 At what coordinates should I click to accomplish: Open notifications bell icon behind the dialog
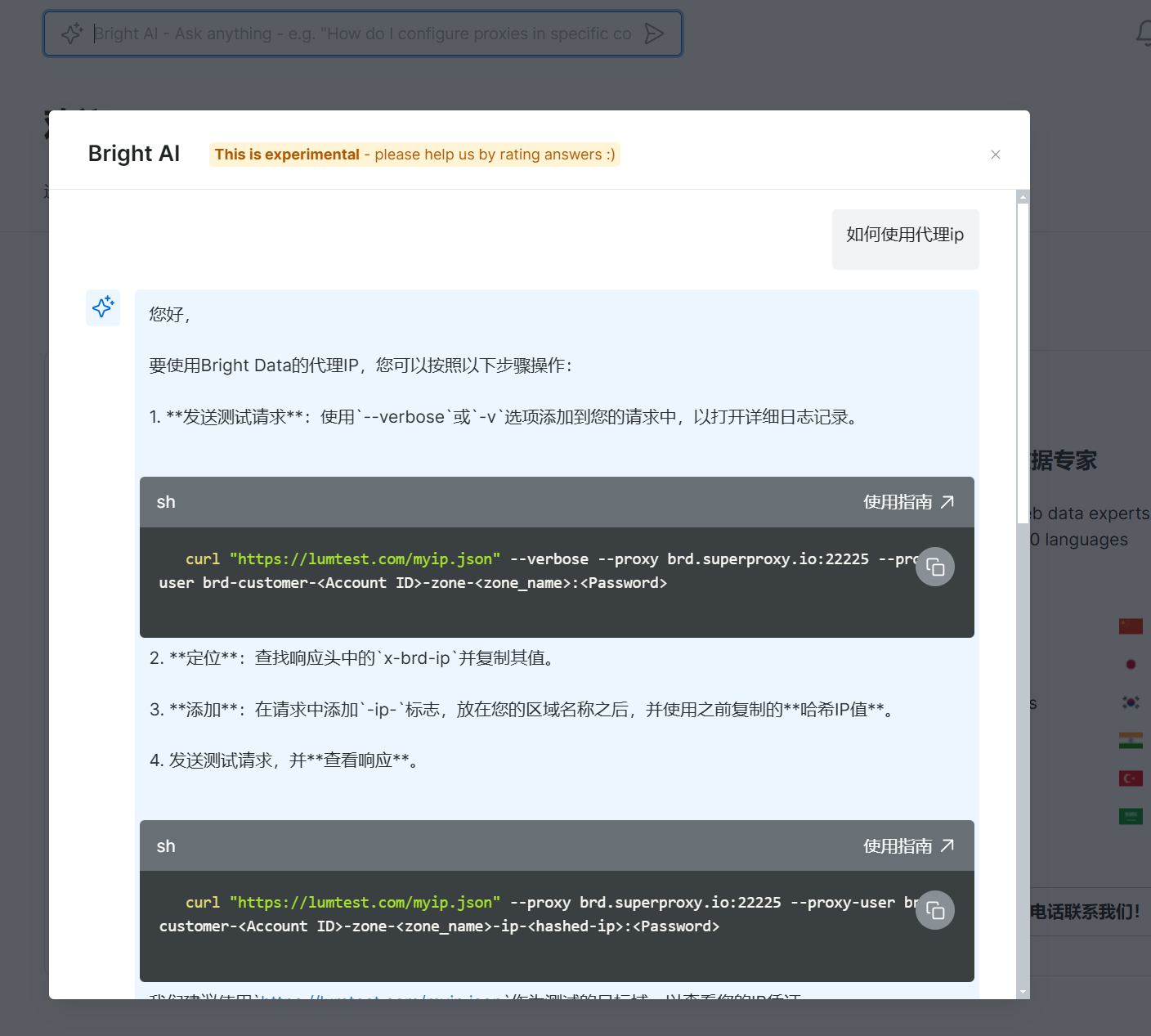[1144, 34]
